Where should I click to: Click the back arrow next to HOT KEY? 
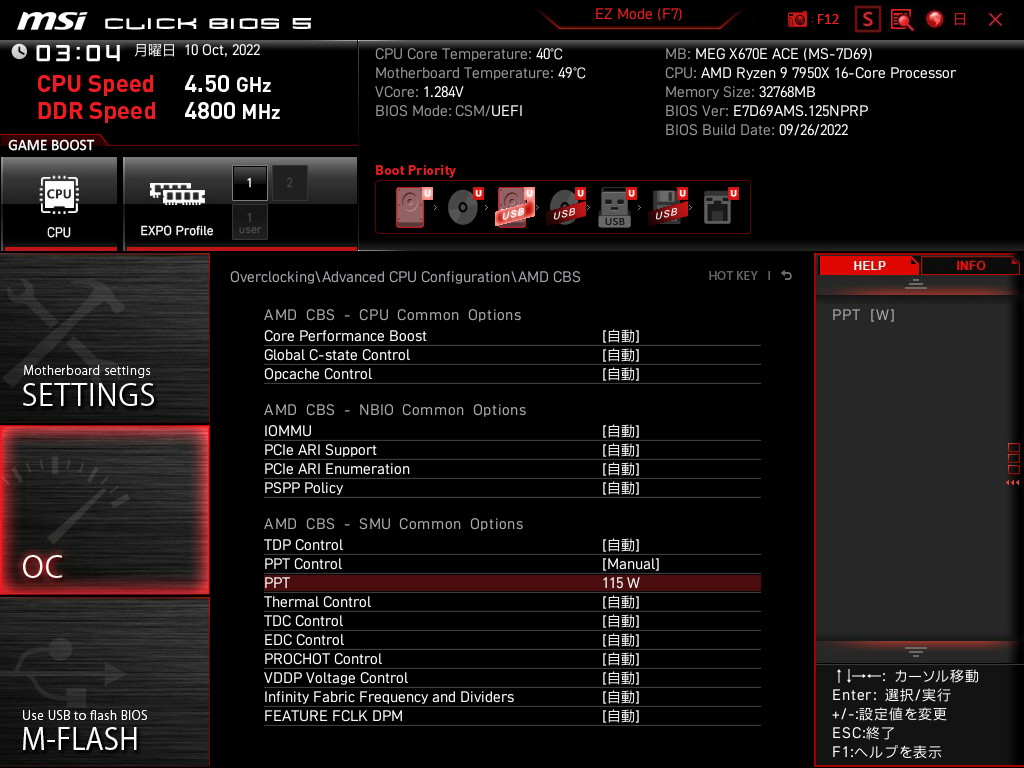[x=787, y=276]
